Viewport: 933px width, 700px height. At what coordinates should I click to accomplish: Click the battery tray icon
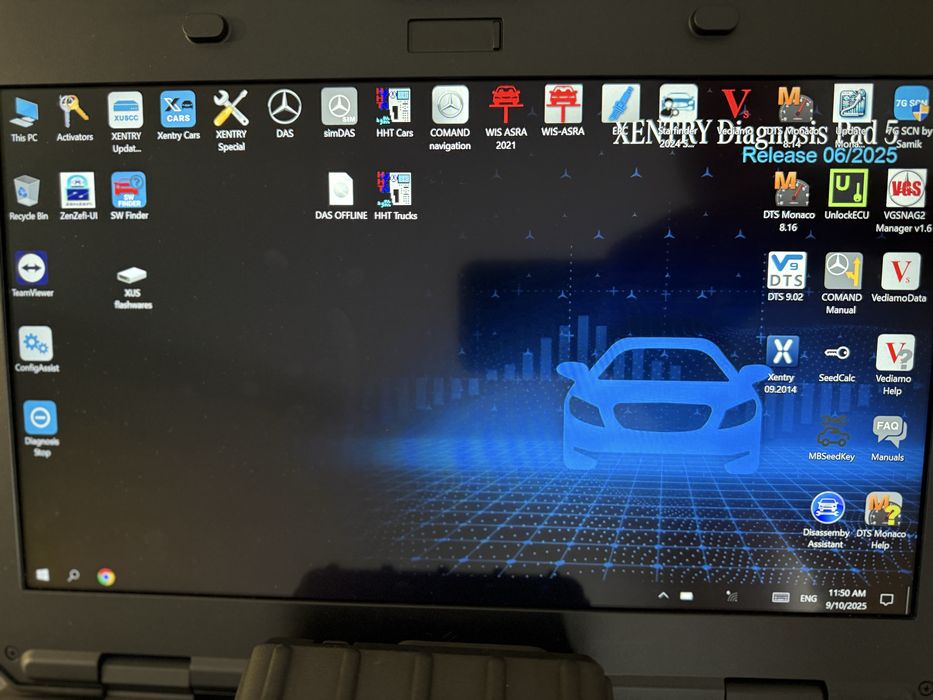point(687,596)
